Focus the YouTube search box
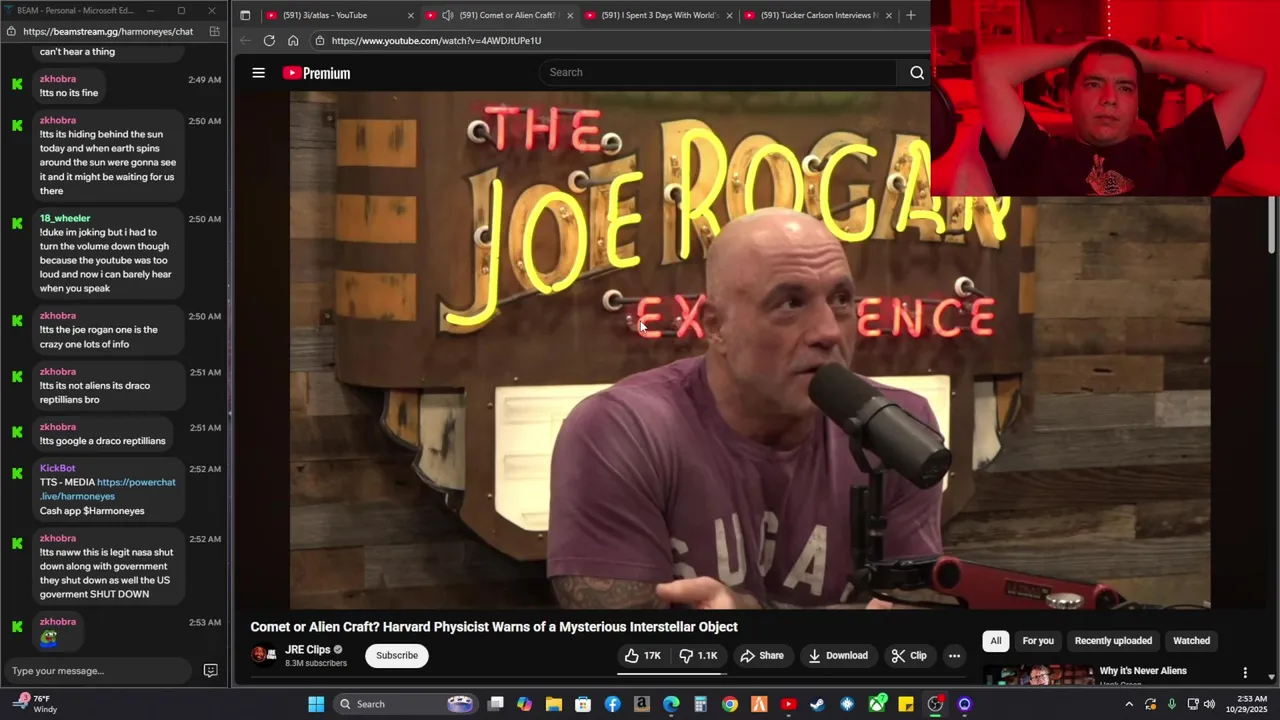This screenshot has height=720, width=1280. pyautogui.click(x=720, y=72)
